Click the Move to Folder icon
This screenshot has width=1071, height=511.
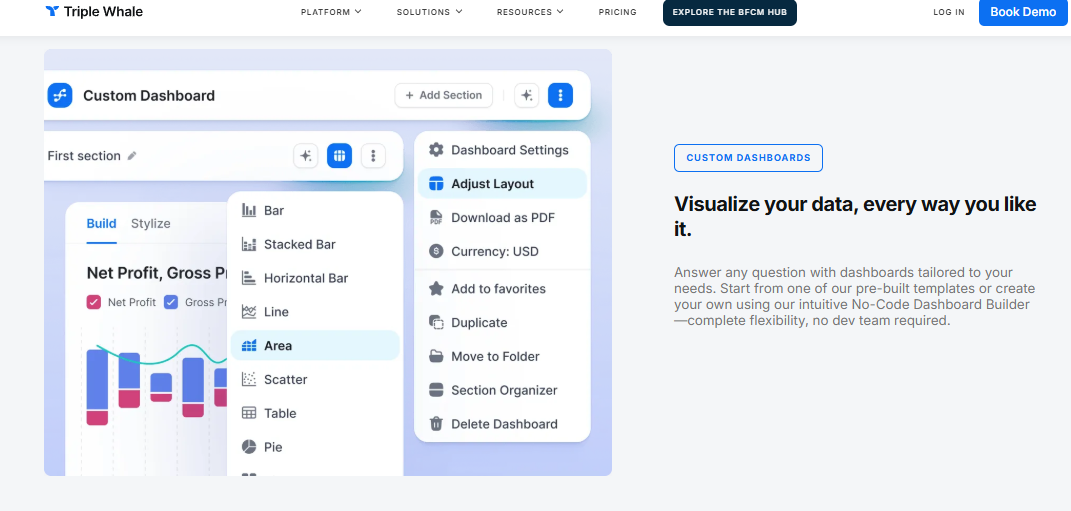(x=436, y=357)
